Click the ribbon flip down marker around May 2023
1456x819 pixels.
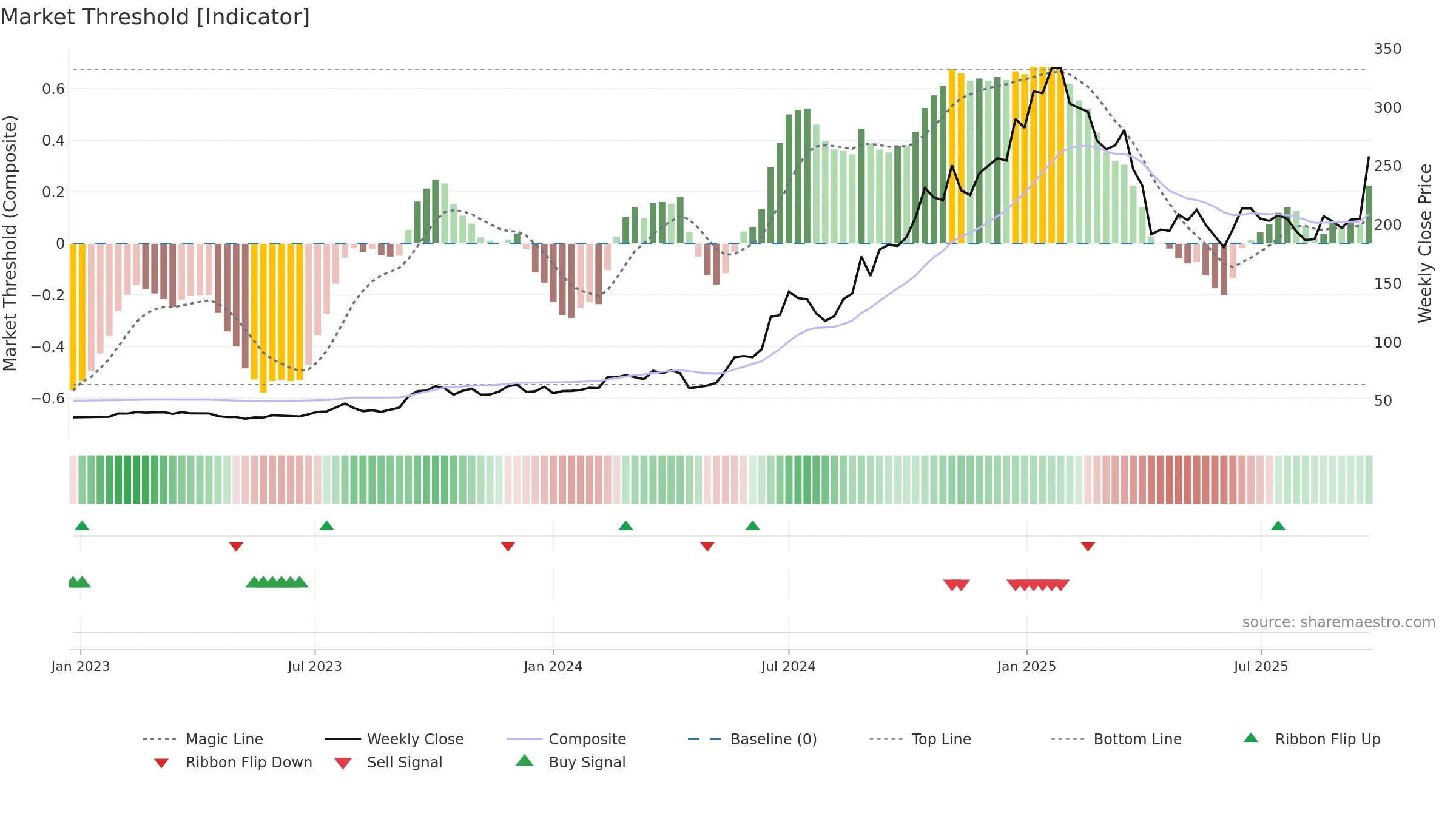coord(236,547)
